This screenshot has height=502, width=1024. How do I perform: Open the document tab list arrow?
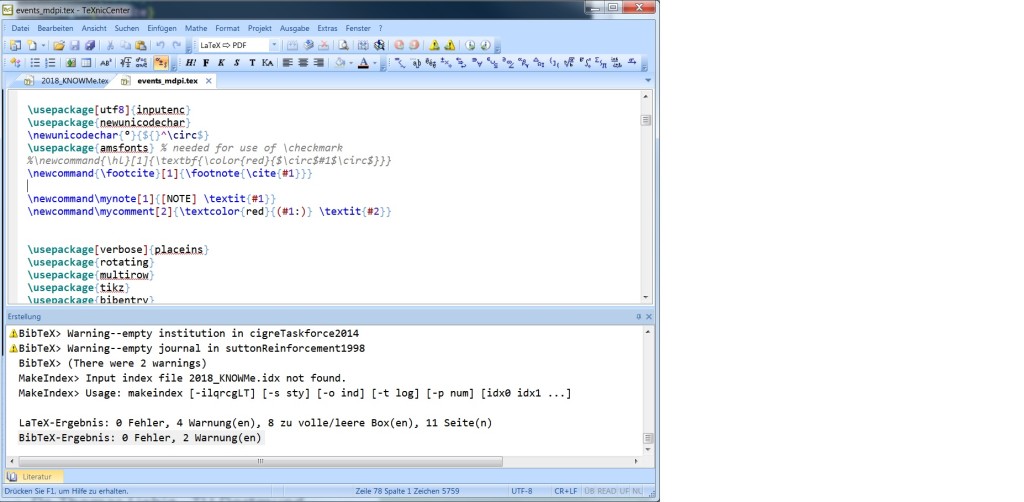pos(648,80)
